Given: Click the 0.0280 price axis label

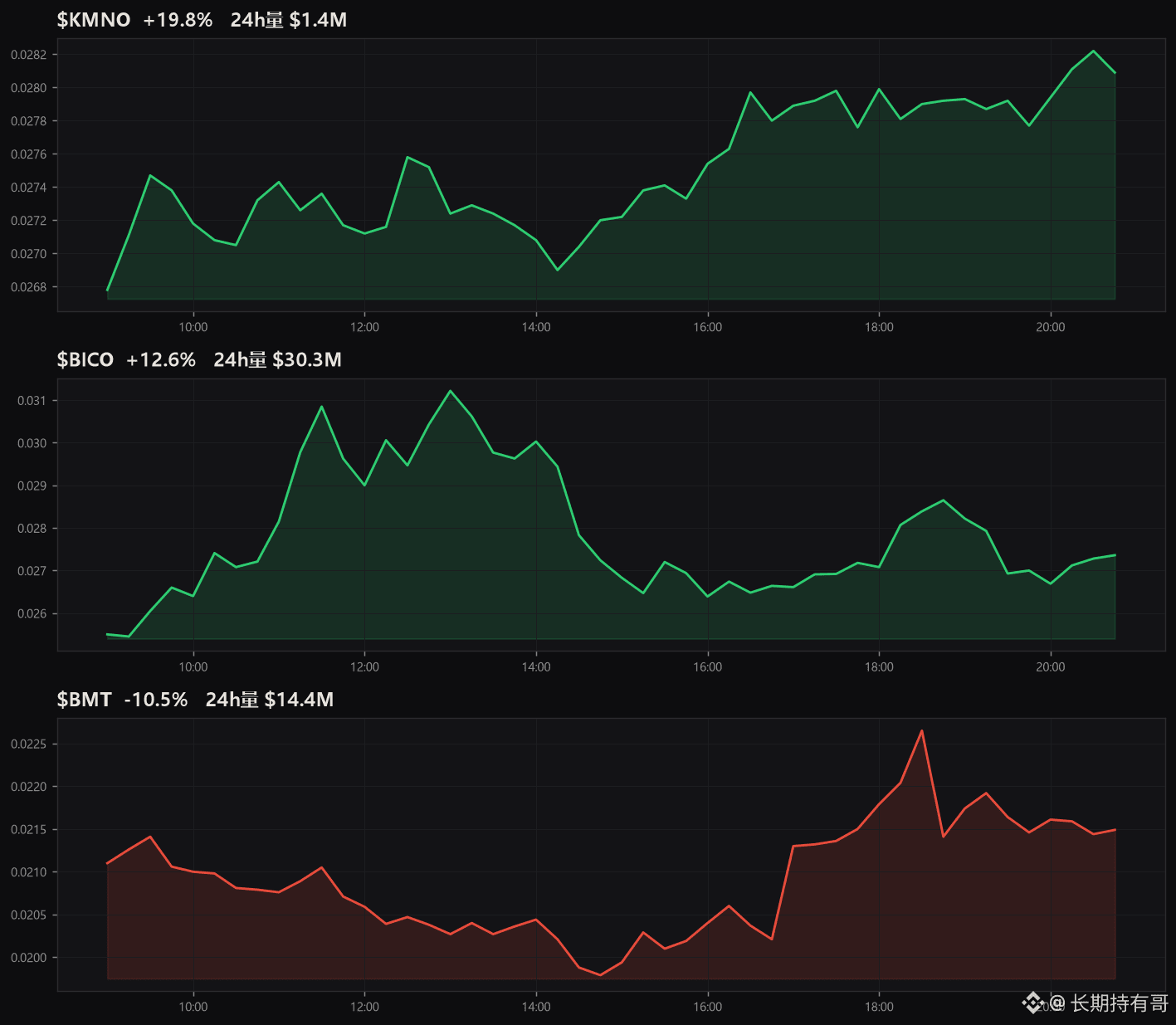Looking at the screenshot, I should tap(29, 88).
